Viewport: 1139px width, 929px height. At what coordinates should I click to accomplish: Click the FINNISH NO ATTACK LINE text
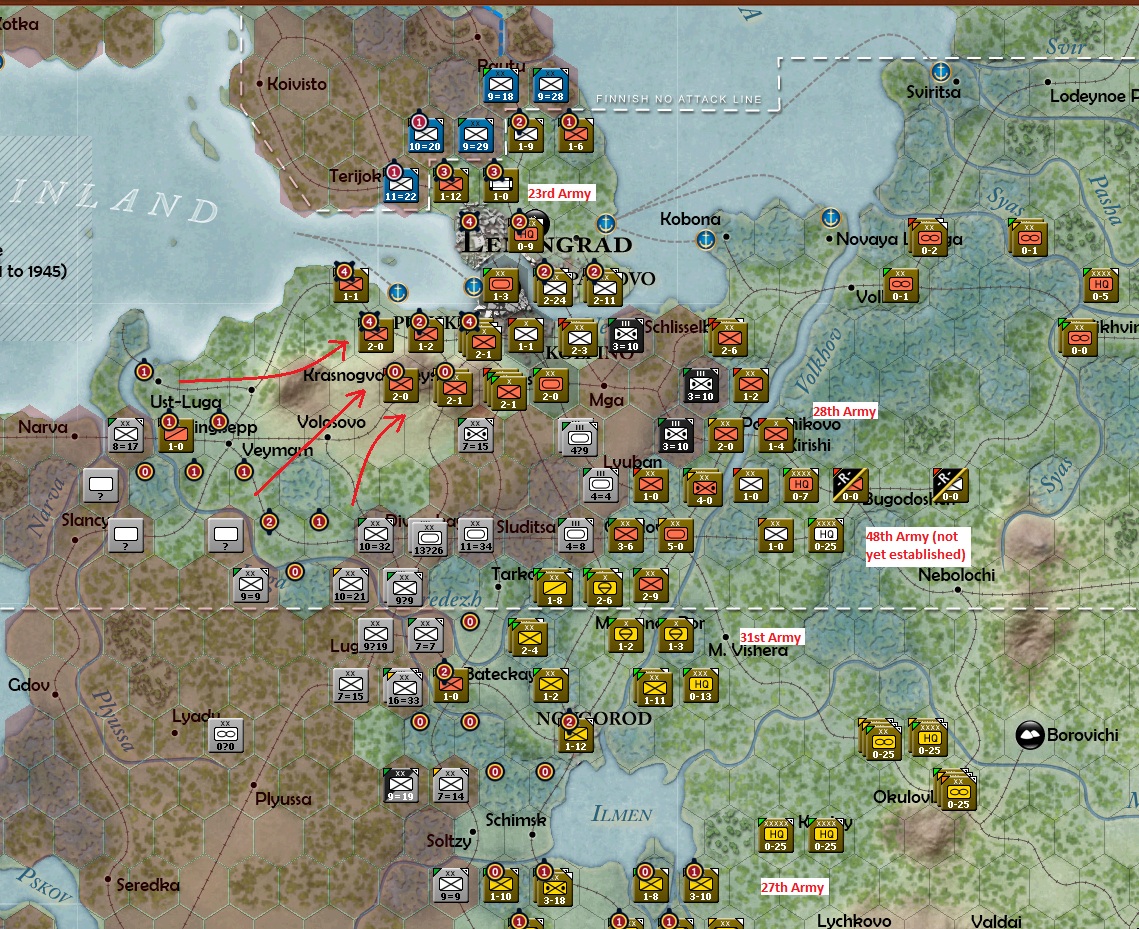click(678, 99)
